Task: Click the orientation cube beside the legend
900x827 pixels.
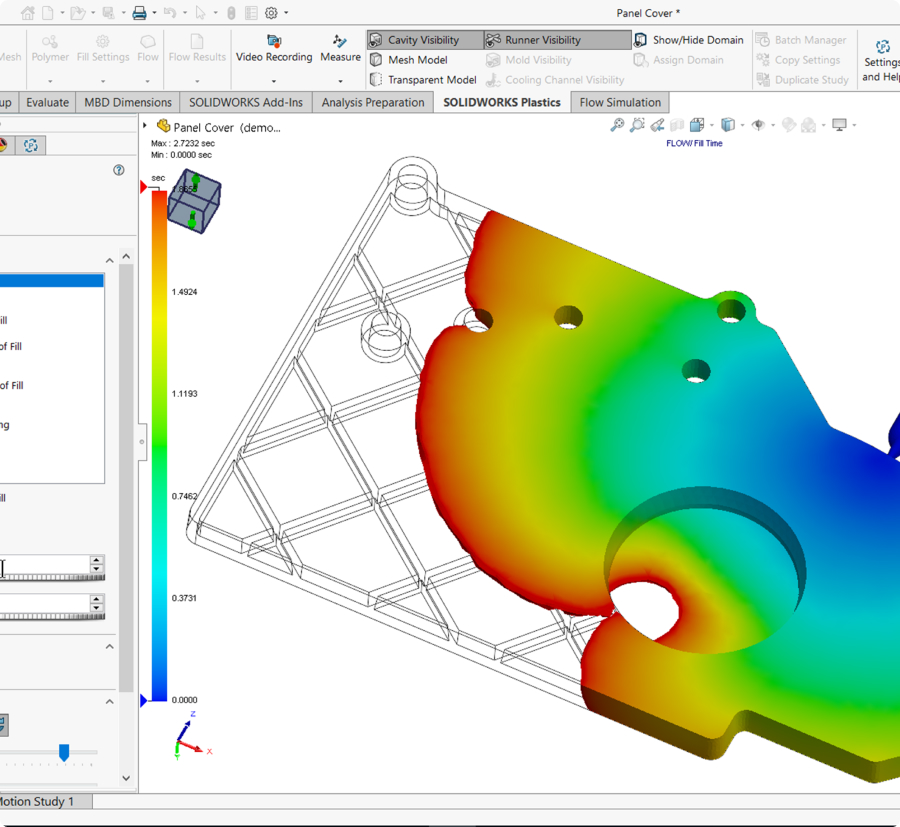Action: [195, 201]
